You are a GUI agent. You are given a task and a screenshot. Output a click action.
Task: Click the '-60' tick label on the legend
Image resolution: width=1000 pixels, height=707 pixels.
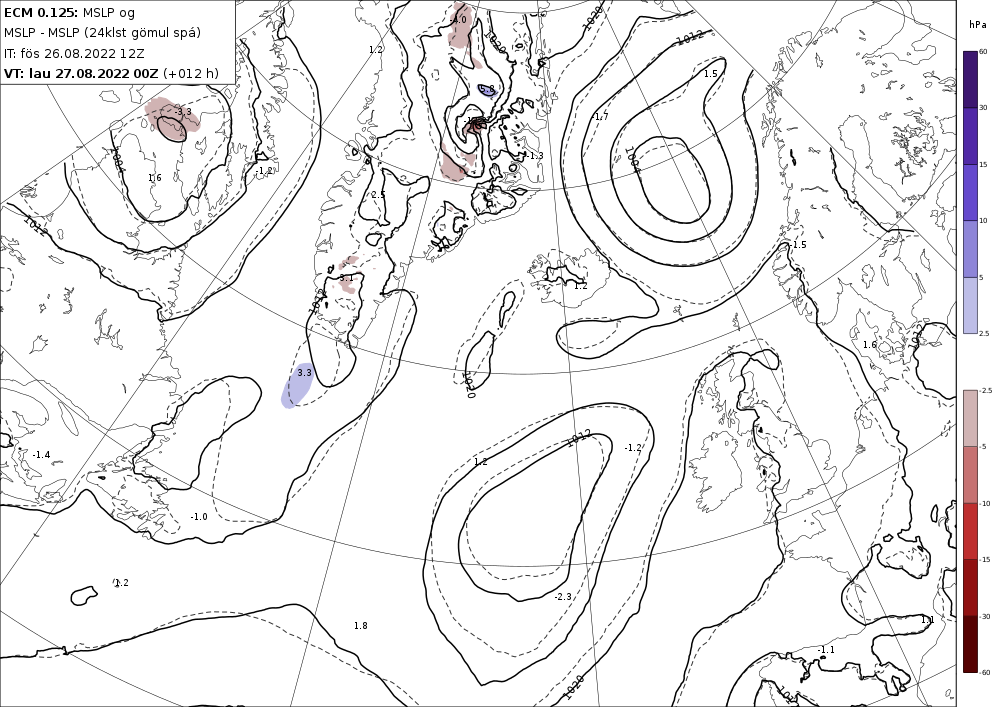[x=985, y=672]
